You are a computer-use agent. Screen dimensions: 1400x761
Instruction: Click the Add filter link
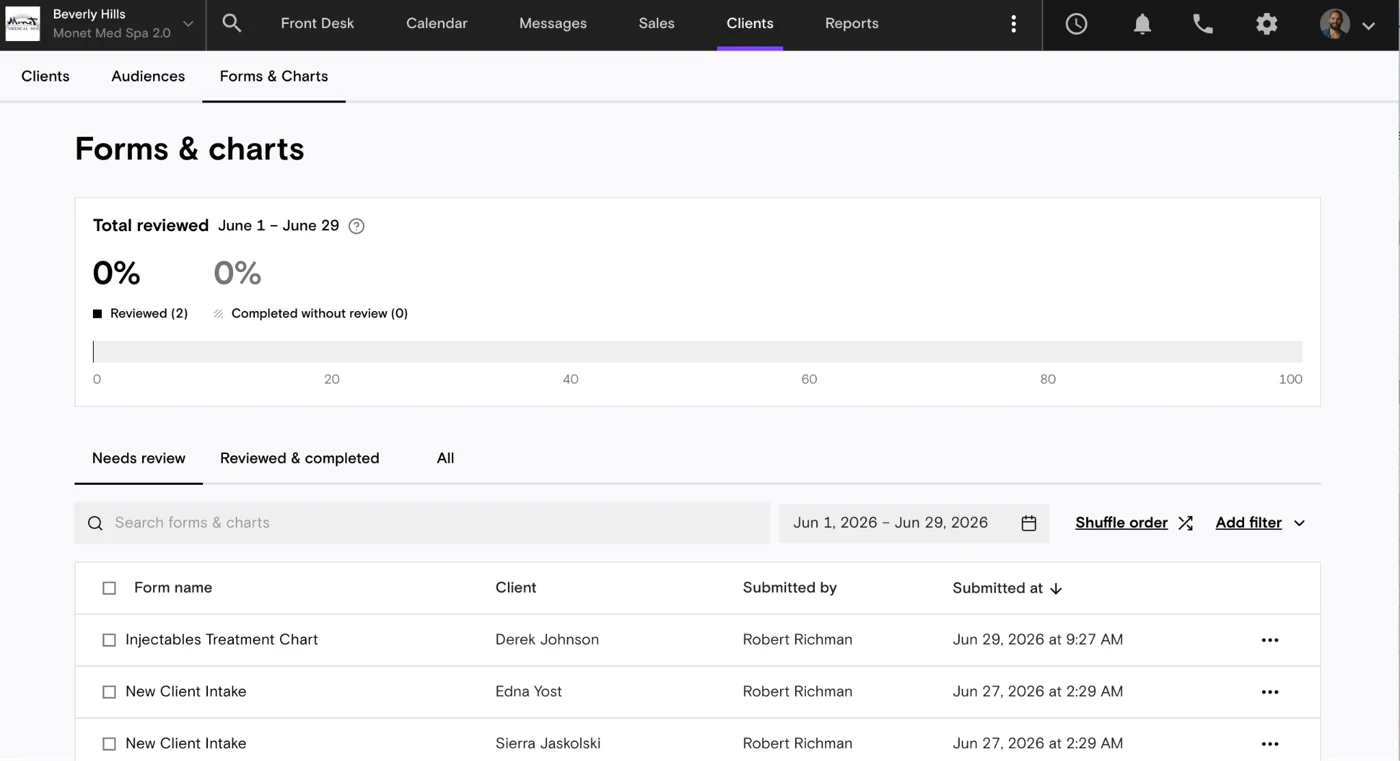point(1249,523)
